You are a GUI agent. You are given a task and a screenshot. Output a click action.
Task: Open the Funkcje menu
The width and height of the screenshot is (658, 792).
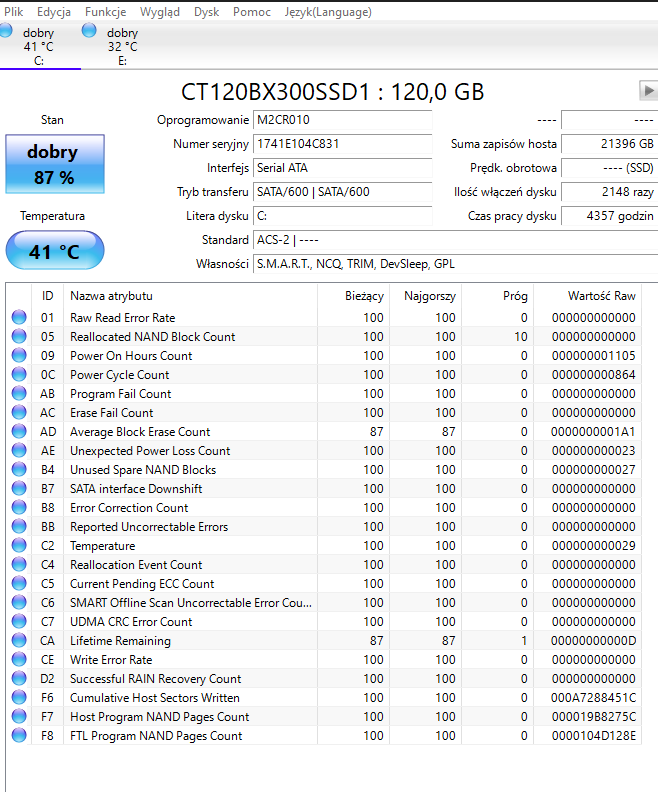pos(106,12)
